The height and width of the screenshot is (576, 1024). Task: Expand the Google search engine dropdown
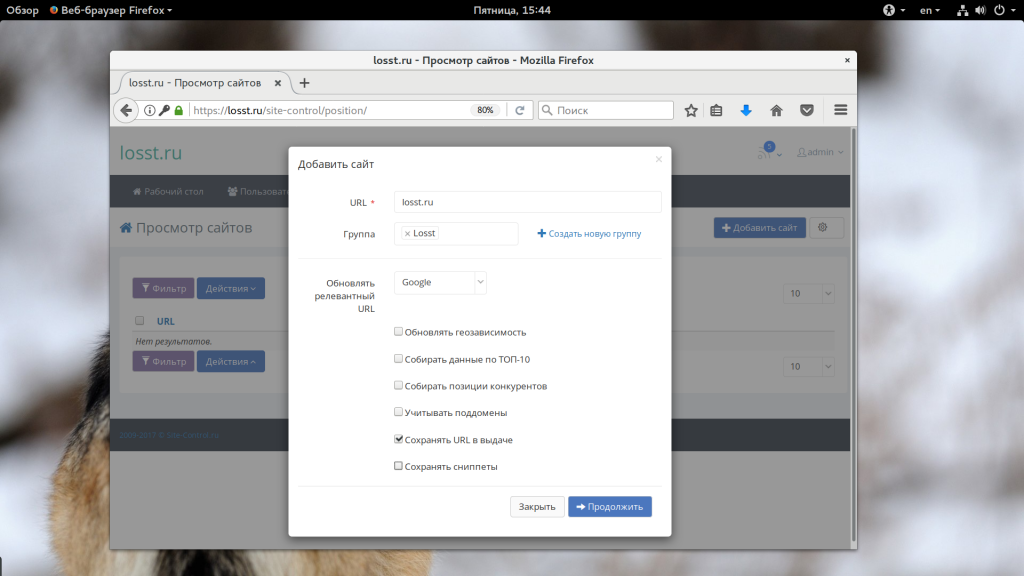(x=440, y=283)
